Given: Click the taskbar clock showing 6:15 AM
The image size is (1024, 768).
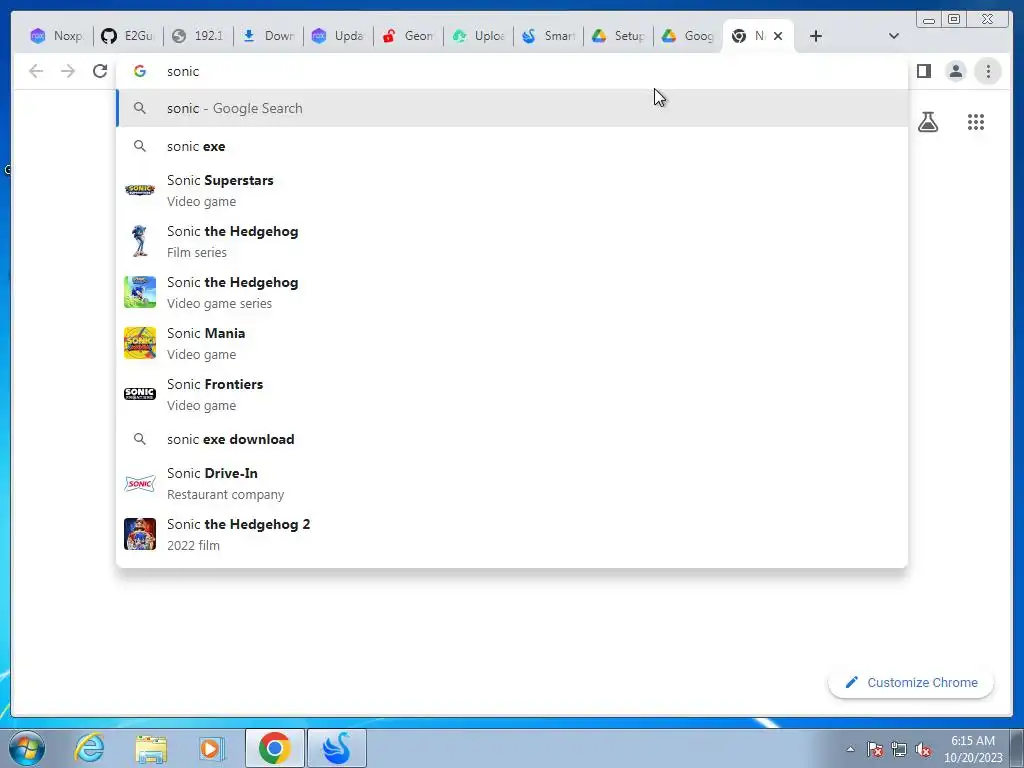Looking at the screenshot, I should (x=972, y=749).
